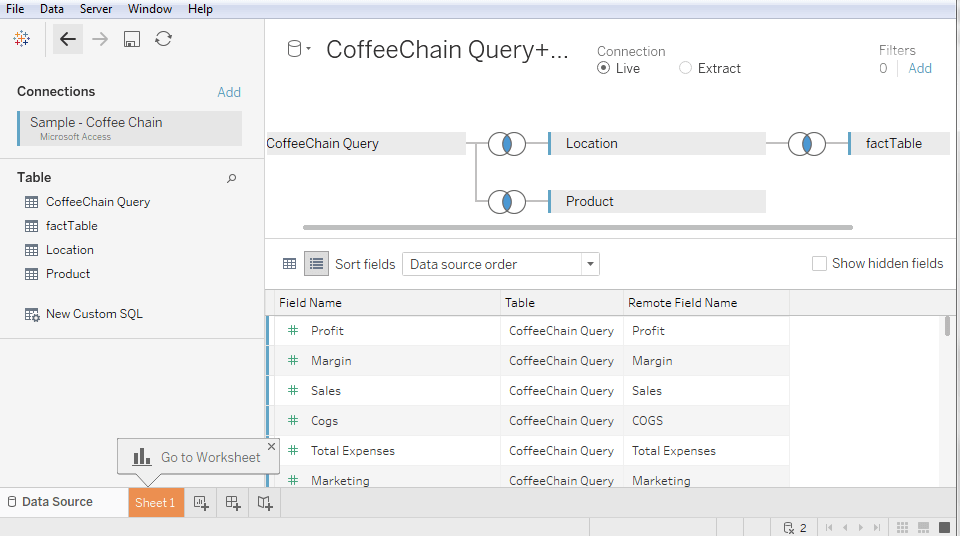Search tables using magnifier icon

click(231, 178)
